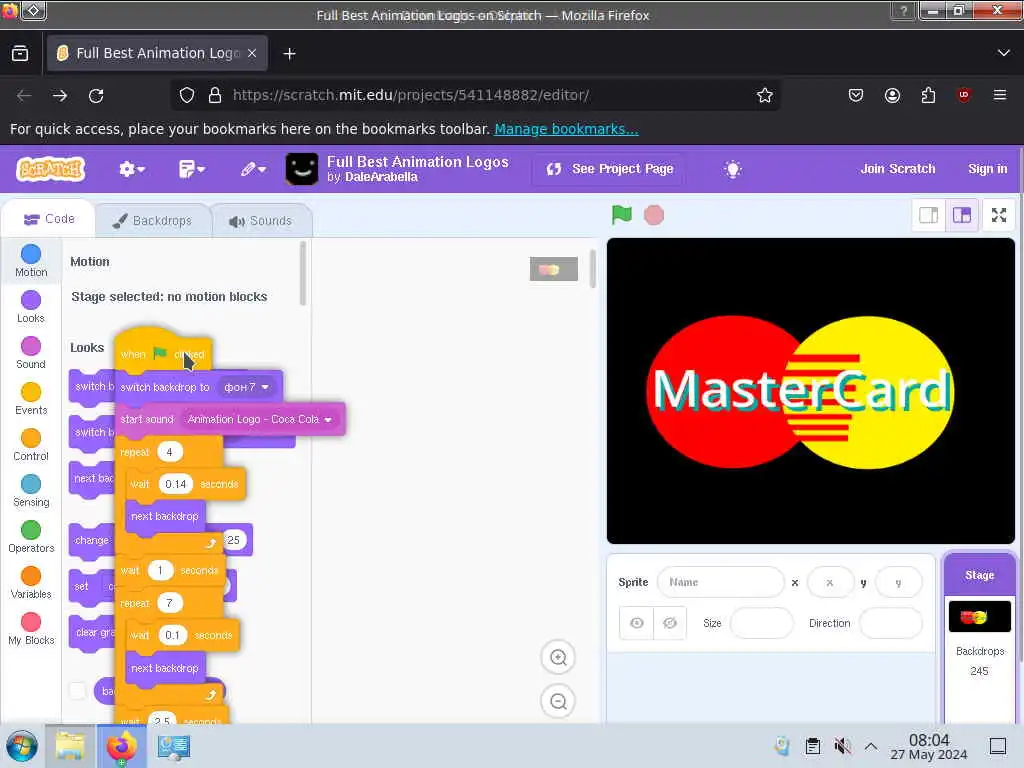Click the red stop button
The height and width of the screenshot is (768, 1024).
[x=654, y=215]
